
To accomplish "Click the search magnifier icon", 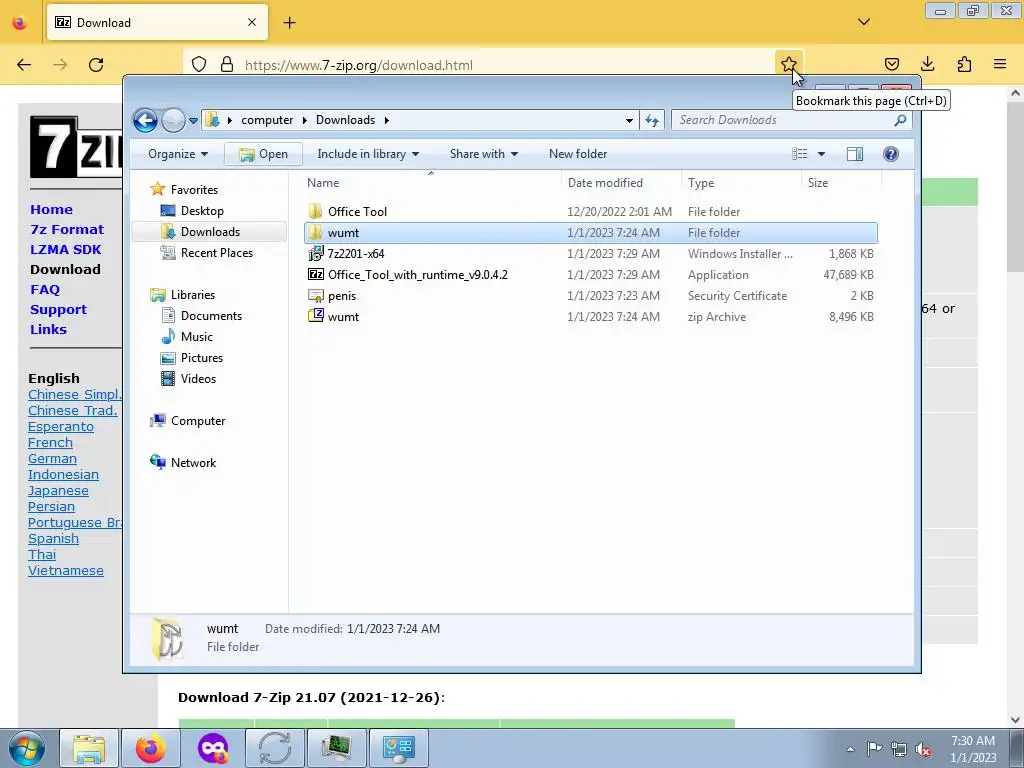I will pyautogui.click(x=901, y=120).
